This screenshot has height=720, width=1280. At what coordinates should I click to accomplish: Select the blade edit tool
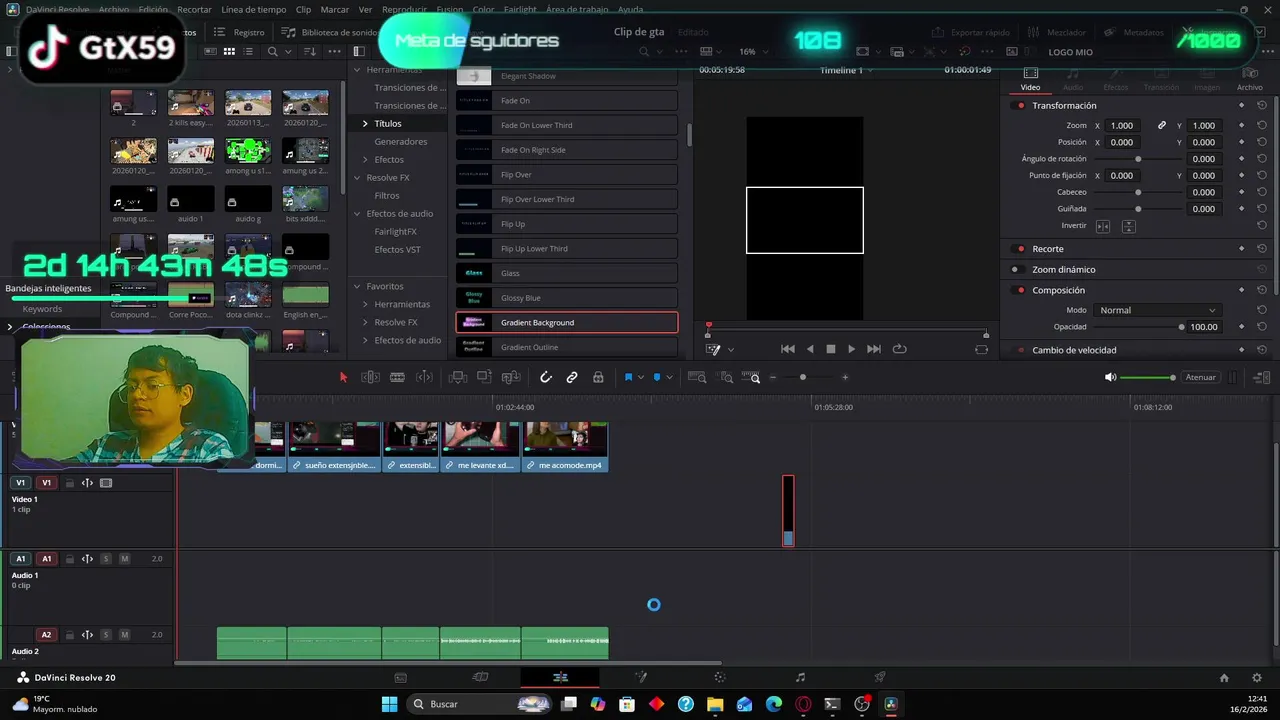397,377
